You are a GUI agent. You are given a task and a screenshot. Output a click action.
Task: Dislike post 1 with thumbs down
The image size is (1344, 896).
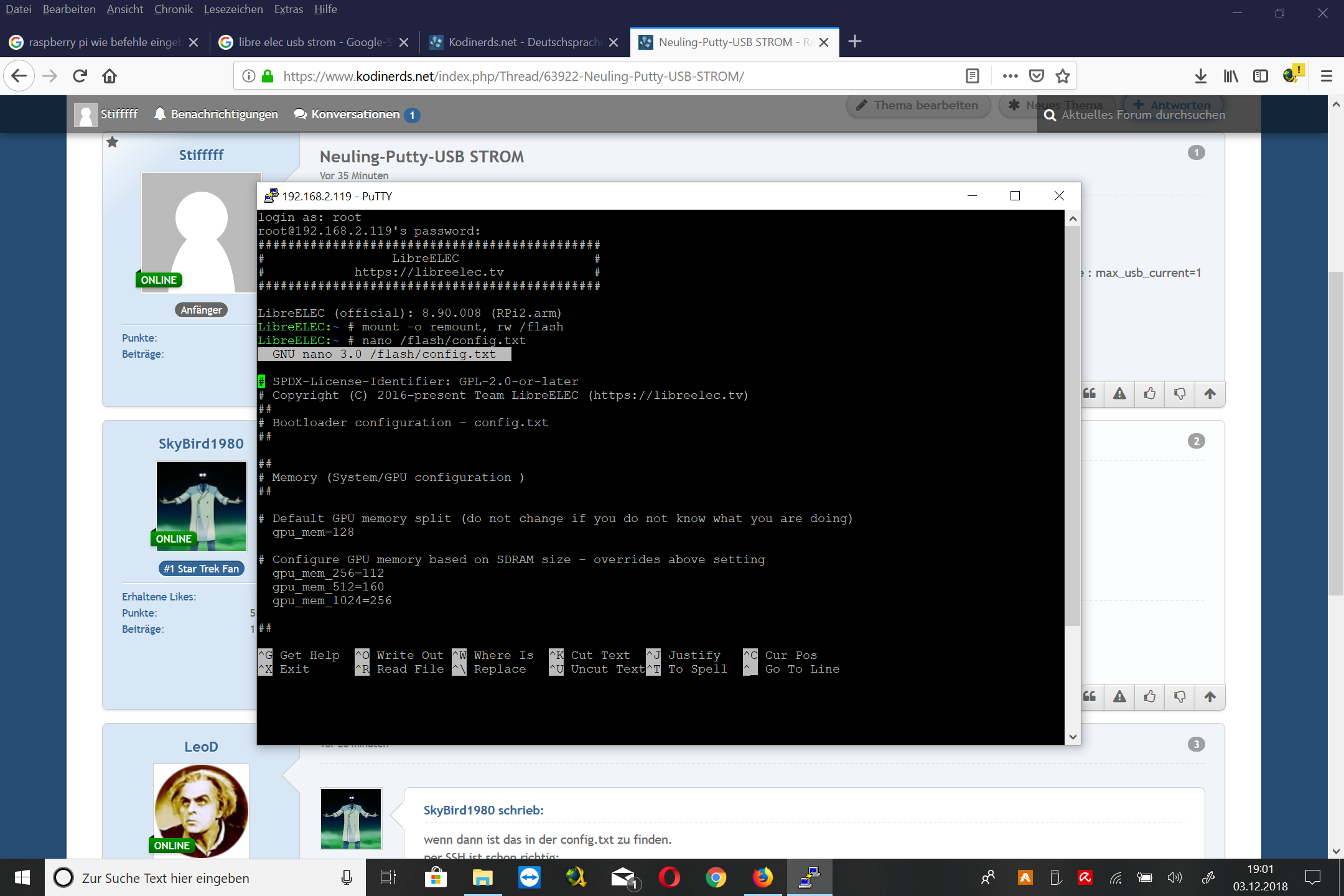tap(1180, 393)
